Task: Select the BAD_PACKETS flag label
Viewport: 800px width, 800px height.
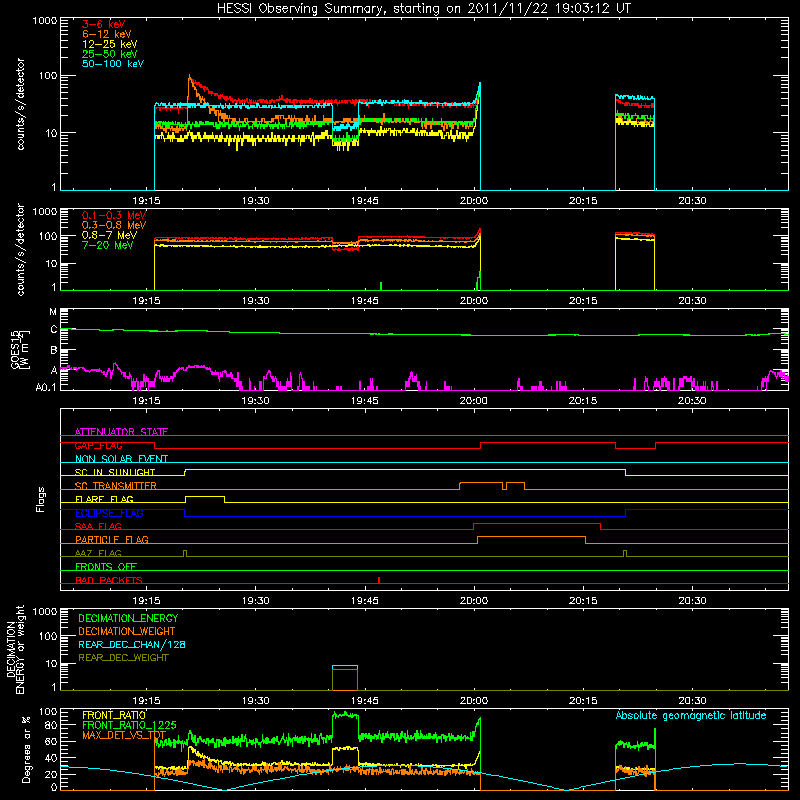Action: coord(109,580)
